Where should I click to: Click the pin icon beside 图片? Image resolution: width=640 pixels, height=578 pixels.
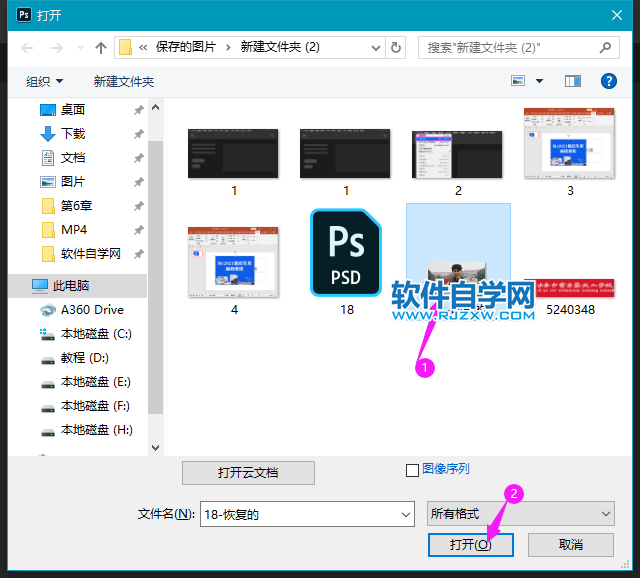139,182
